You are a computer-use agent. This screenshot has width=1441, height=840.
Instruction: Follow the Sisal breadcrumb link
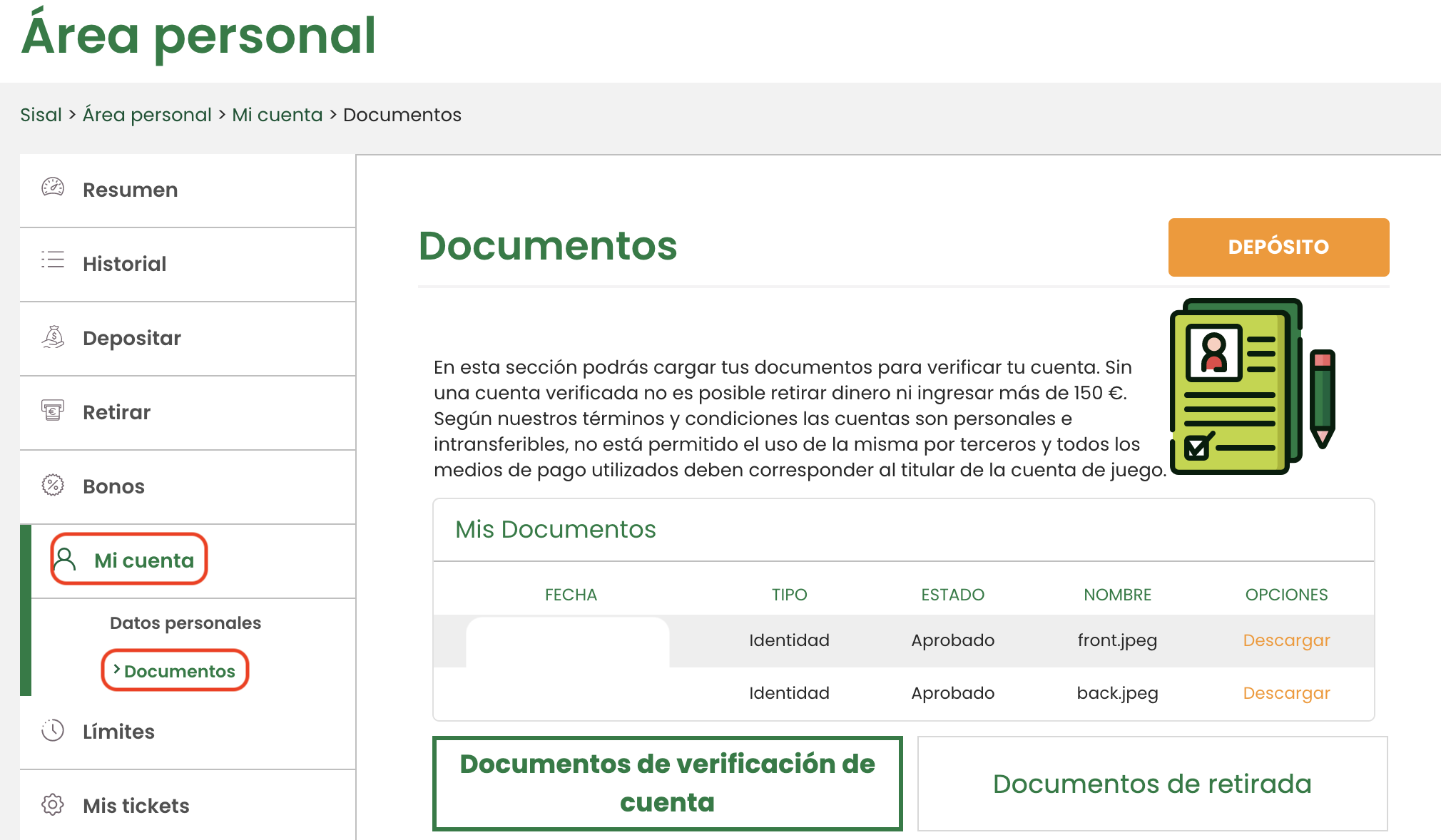point(41,115)
